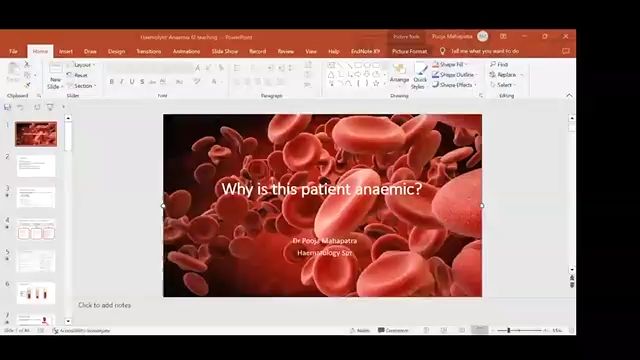Click the Tell me lightbulb icon

coord(442,51)
